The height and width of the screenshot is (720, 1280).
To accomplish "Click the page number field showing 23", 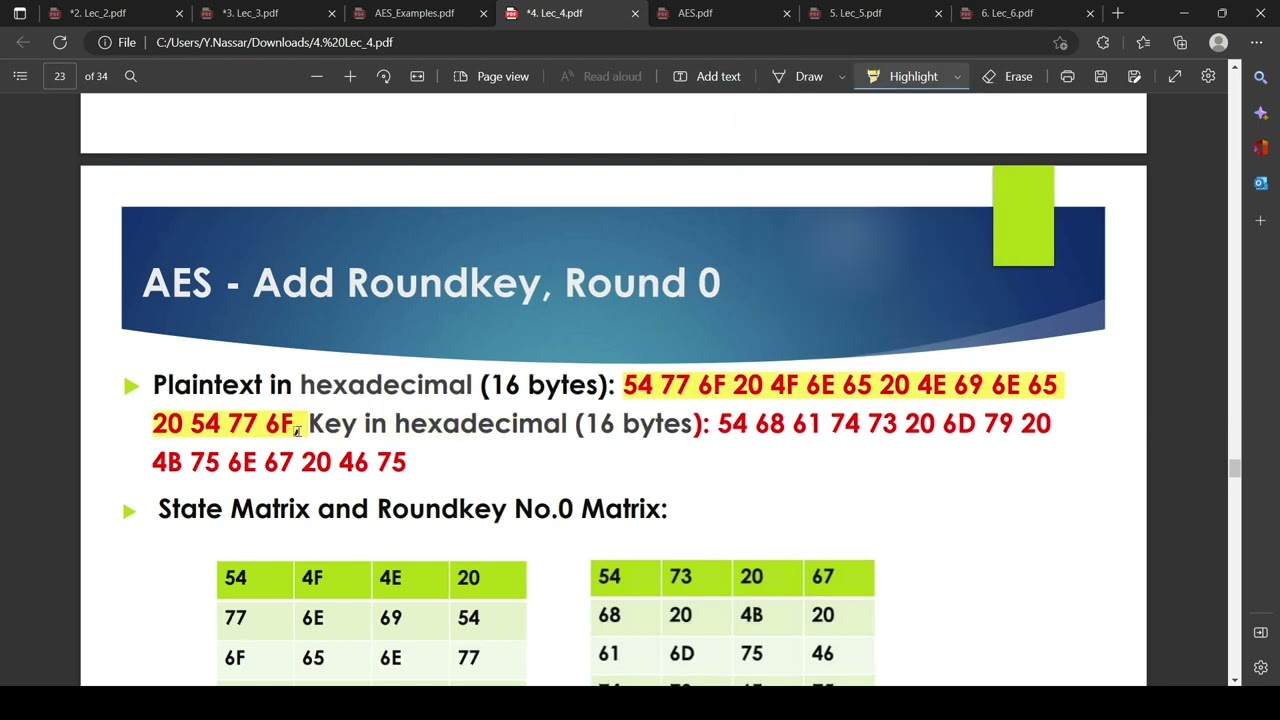I will pos(60,76).
